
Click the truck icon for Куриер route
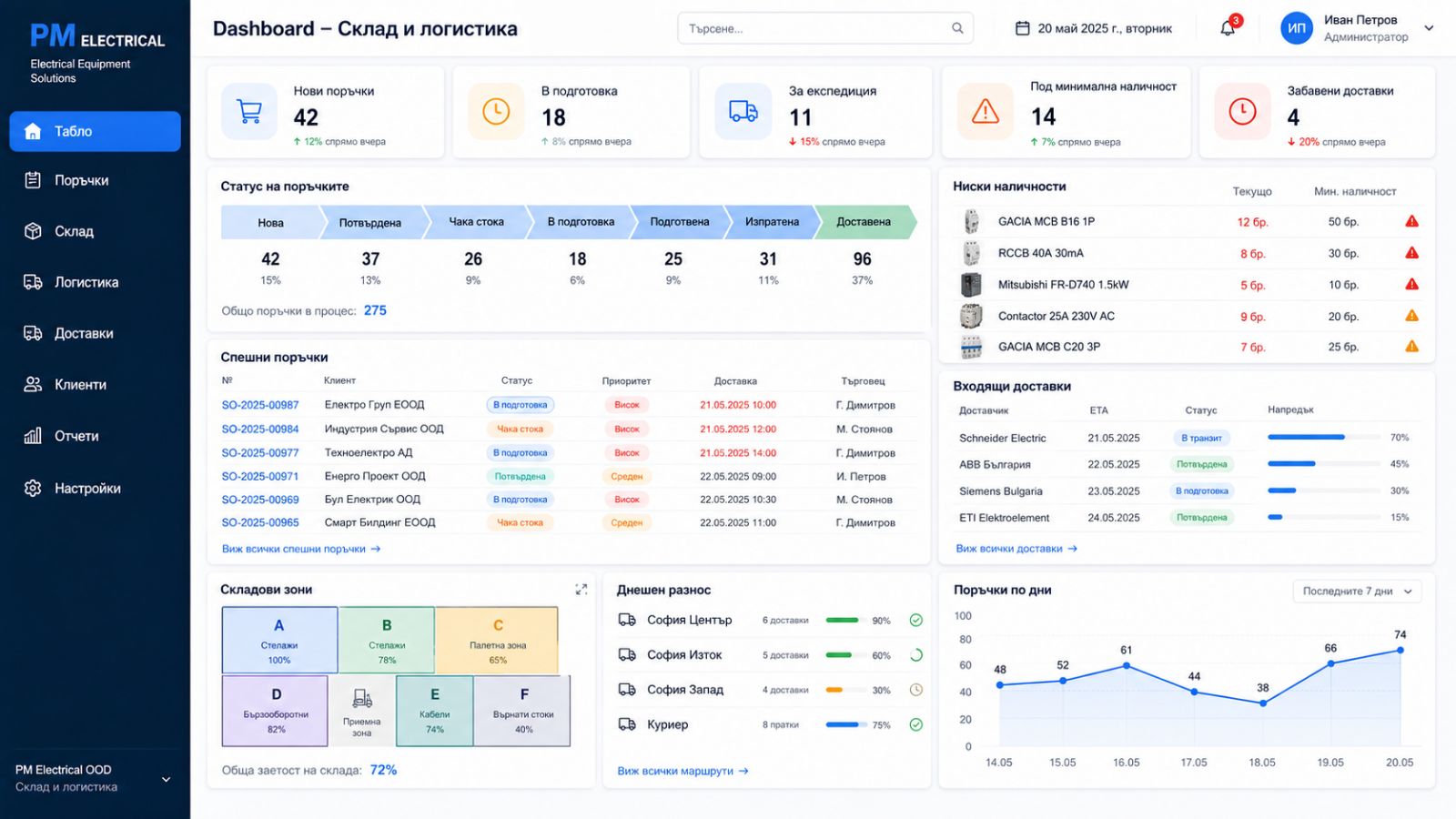click(x=627, y=724)
